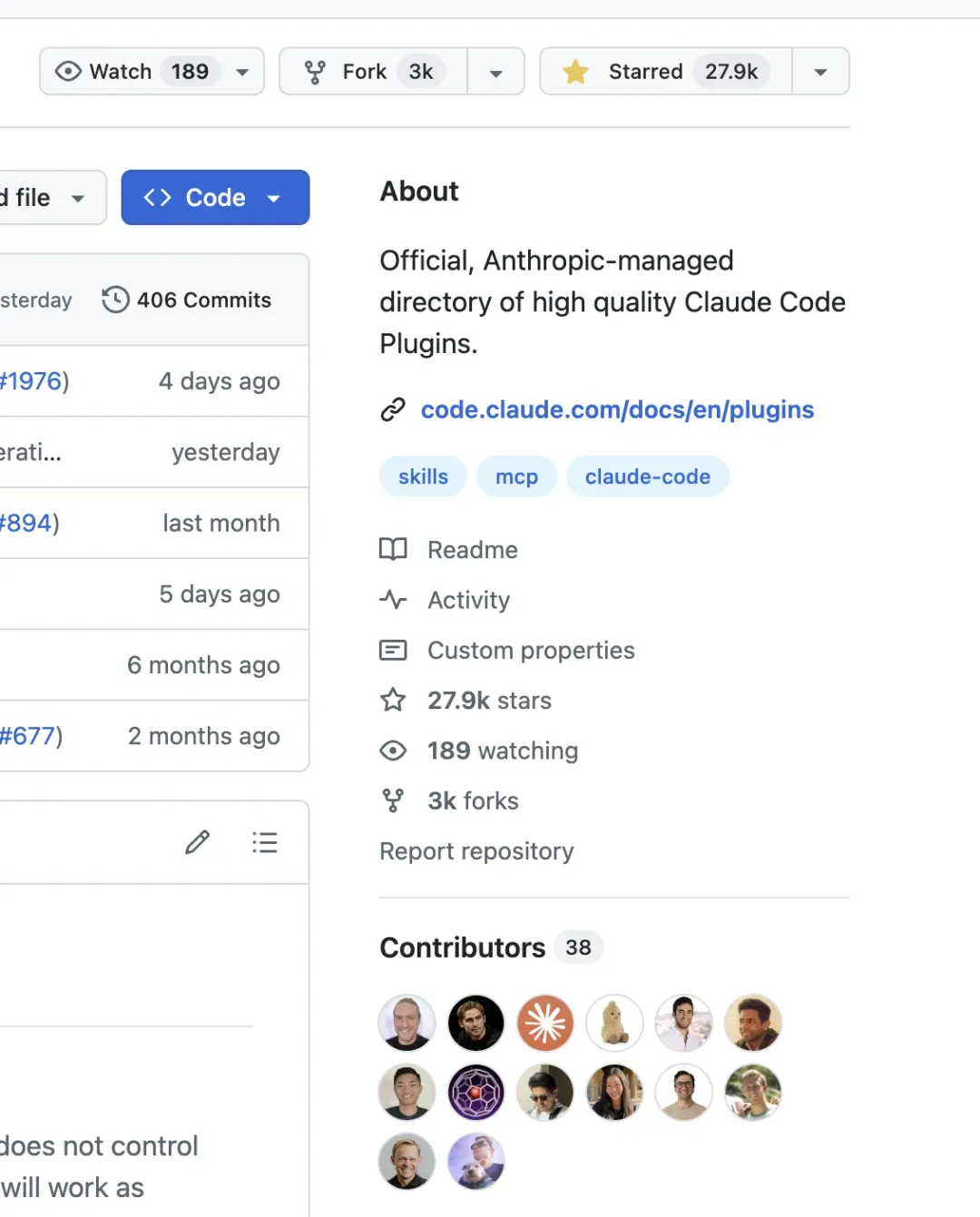Image resolution: width=980 pixels, height=1217 pixels.
Task: Click the Watch button with eye icon
Action: [152, 72]
